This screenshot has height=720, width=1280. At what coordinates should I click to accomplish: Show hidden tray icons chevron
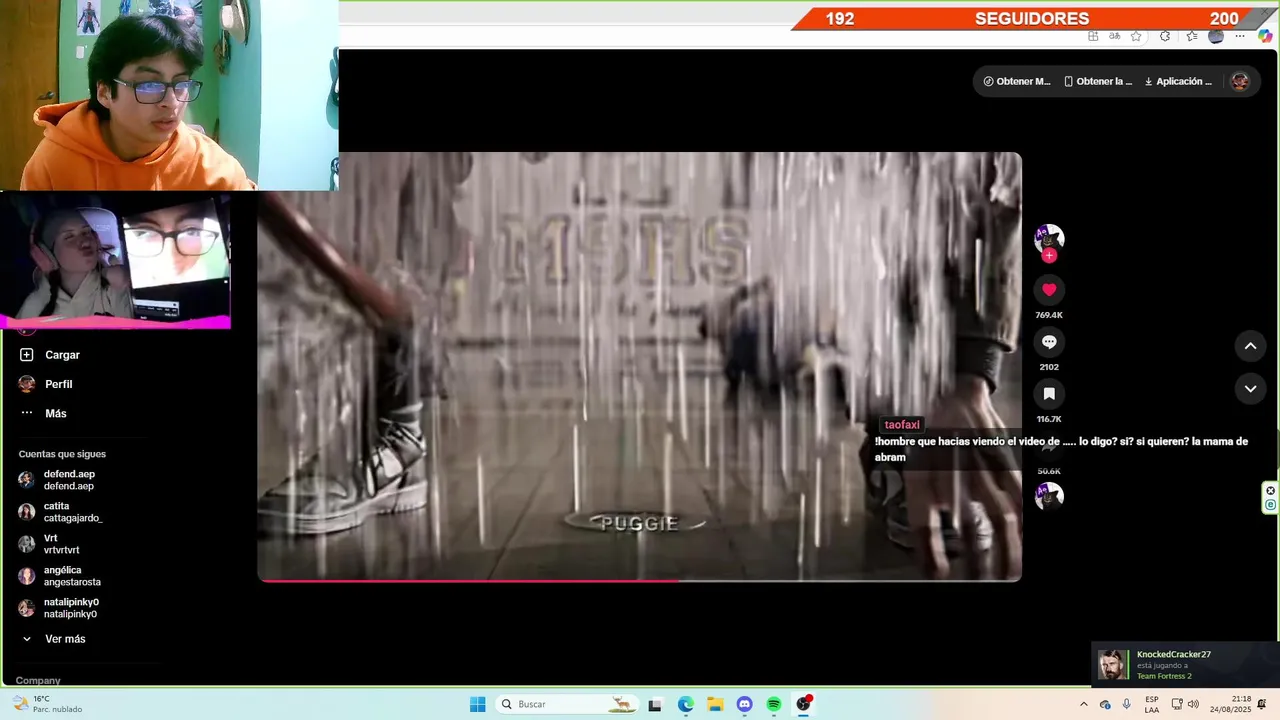1083,704
